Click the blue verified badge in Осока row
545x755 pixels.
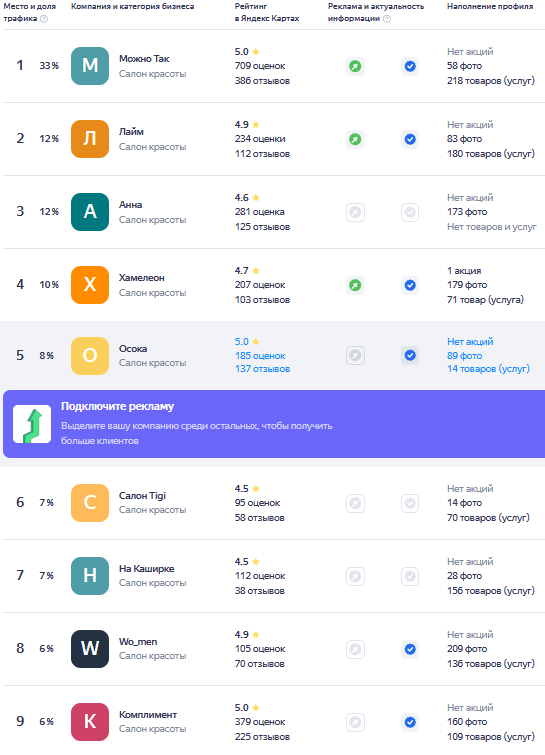tap(410, 356)
